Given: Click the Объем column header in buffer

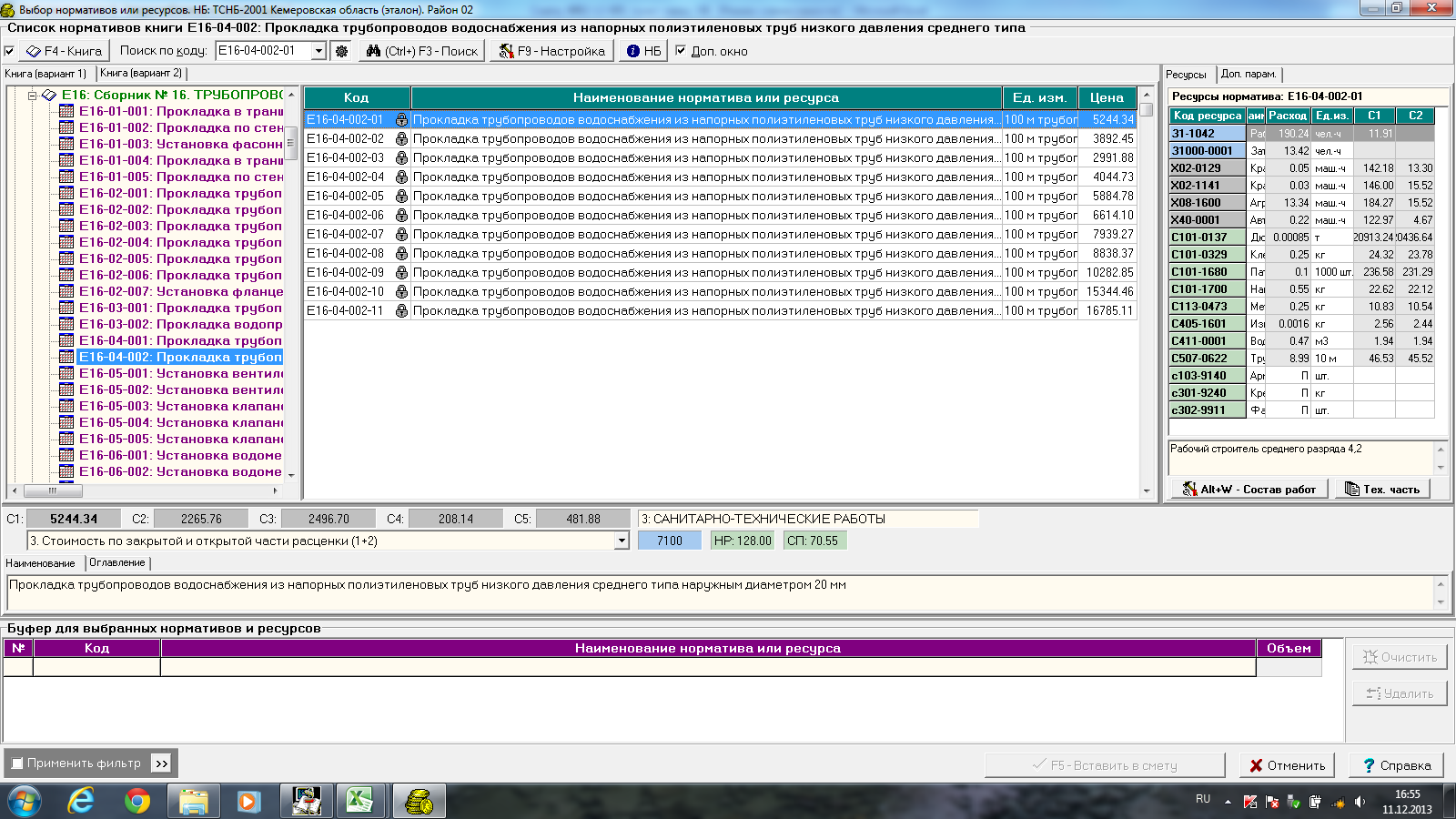Looking at the screenshot, I should (1289, 648).
